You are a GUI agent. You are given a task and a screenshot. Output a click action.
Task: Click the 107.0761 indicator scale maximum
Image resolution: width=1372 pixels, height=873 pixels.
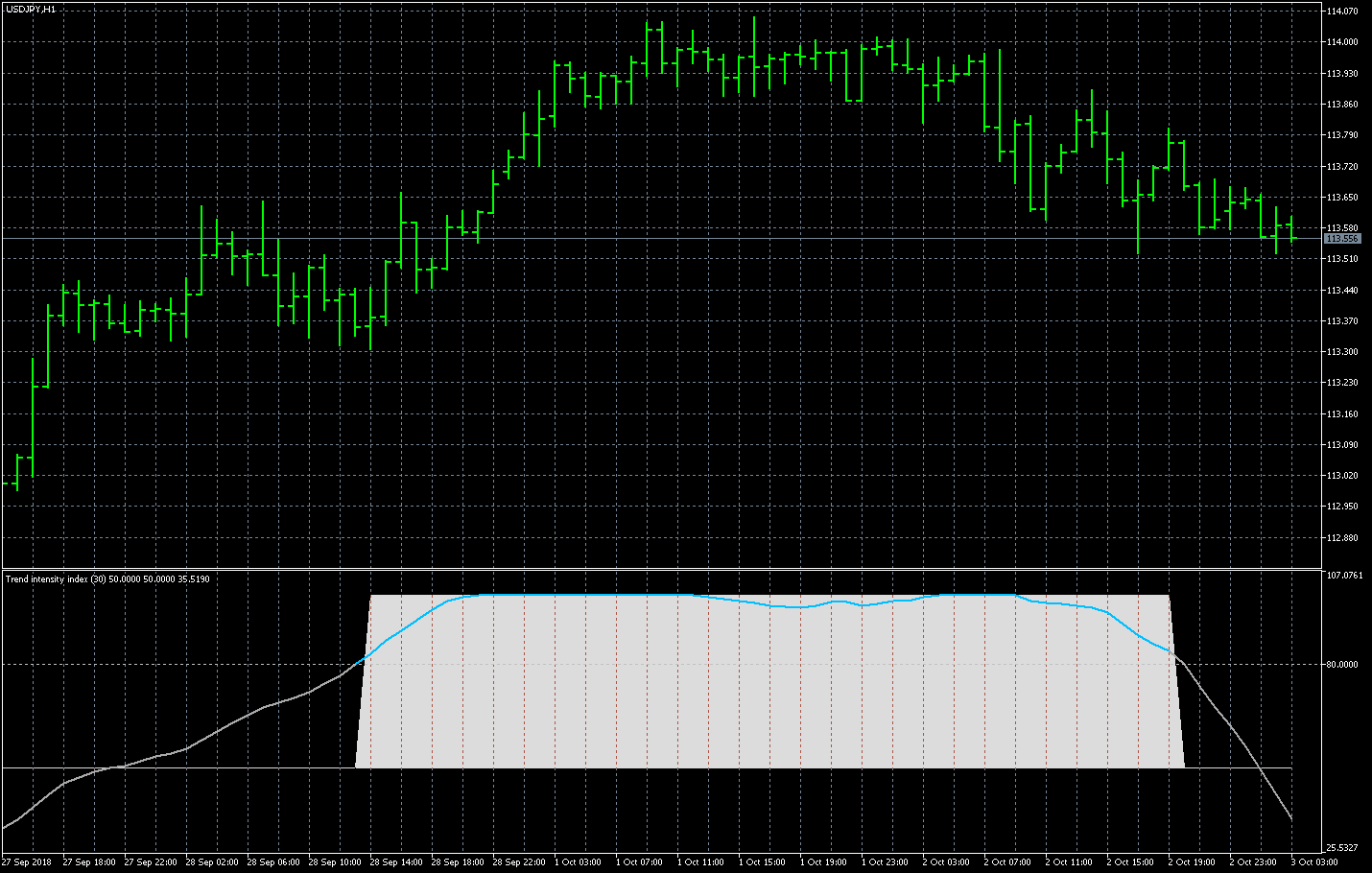point(1343,576)
